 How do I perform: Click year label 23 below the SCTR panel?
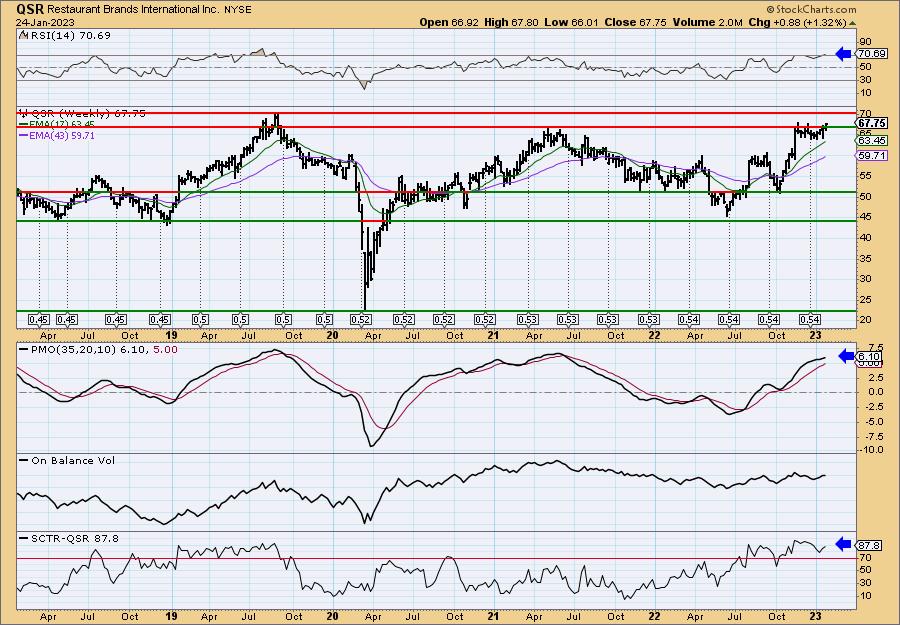tap(816, 616)
